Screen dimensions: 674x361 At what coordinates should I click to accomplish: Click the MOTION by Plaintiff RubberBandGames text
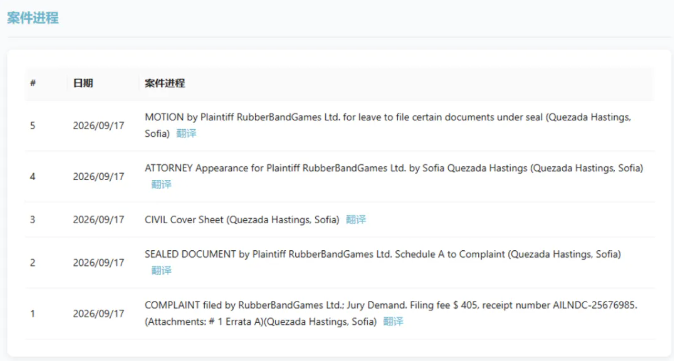[x=388, y=125]
